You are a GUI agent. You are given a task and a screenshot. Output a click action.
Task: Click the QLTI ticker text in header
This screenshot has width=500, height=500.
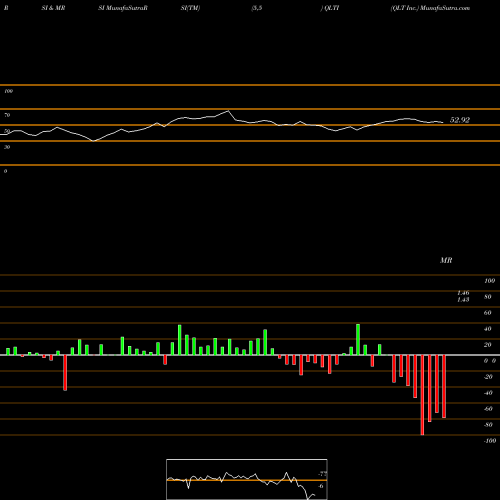[331, 8]
